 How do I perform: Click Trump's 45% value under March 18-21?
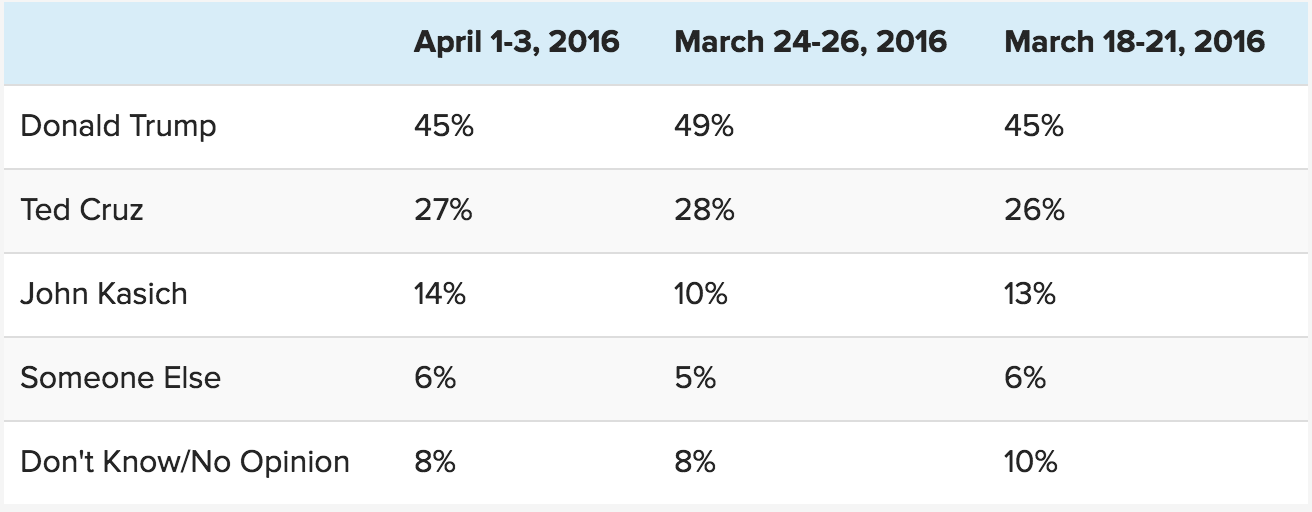(1034, 126)
